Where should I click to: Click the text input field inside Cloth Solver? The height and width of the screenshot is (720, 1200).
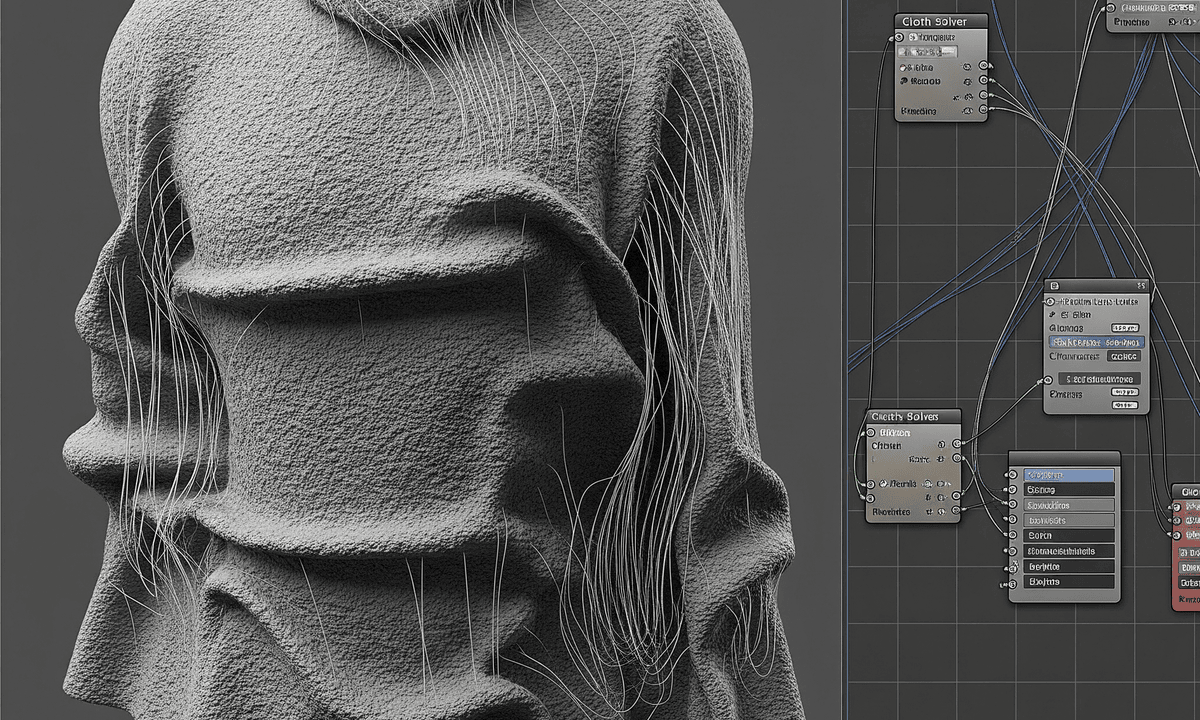929,52
